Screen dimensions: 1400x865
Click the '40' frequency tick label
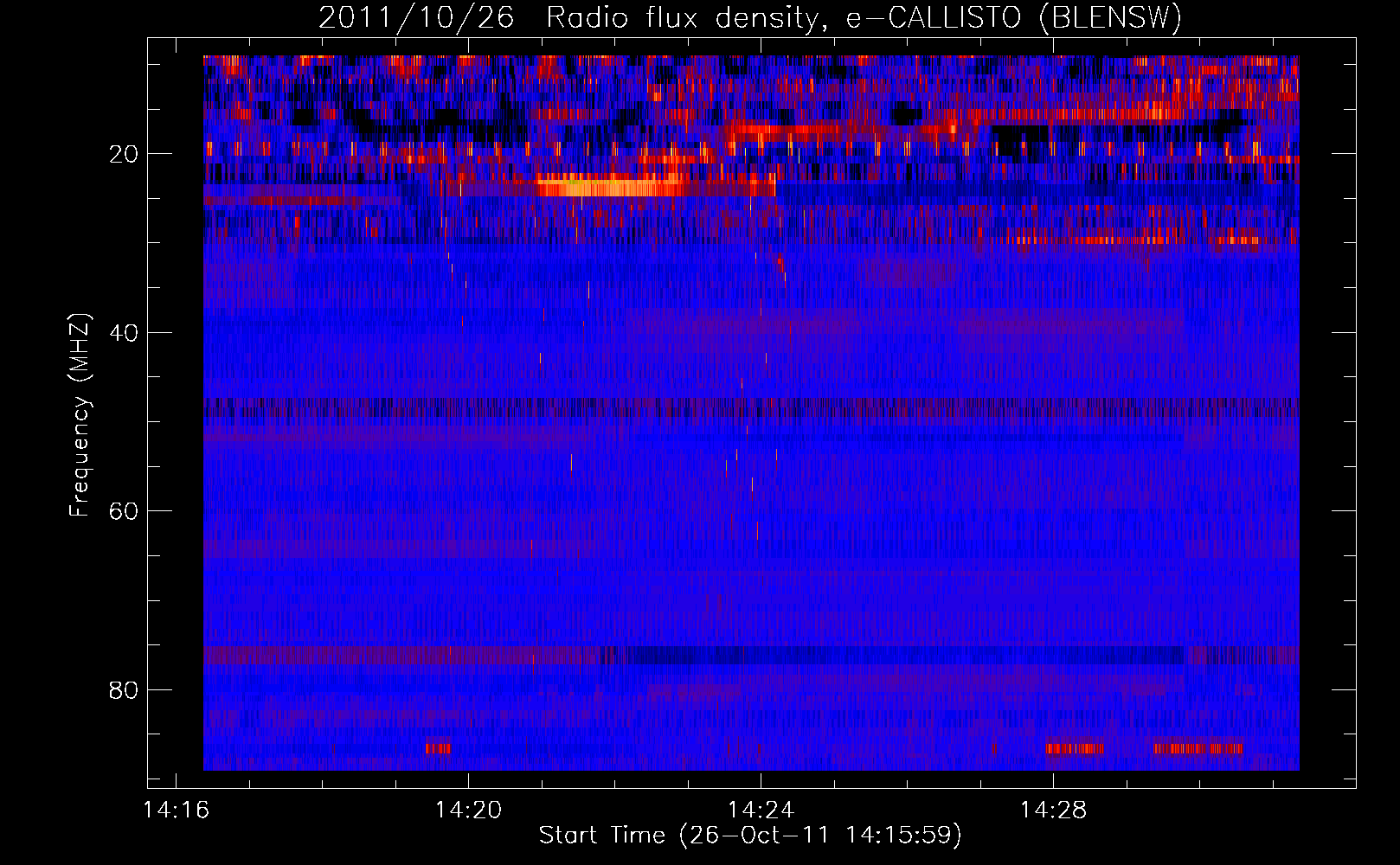124,333
